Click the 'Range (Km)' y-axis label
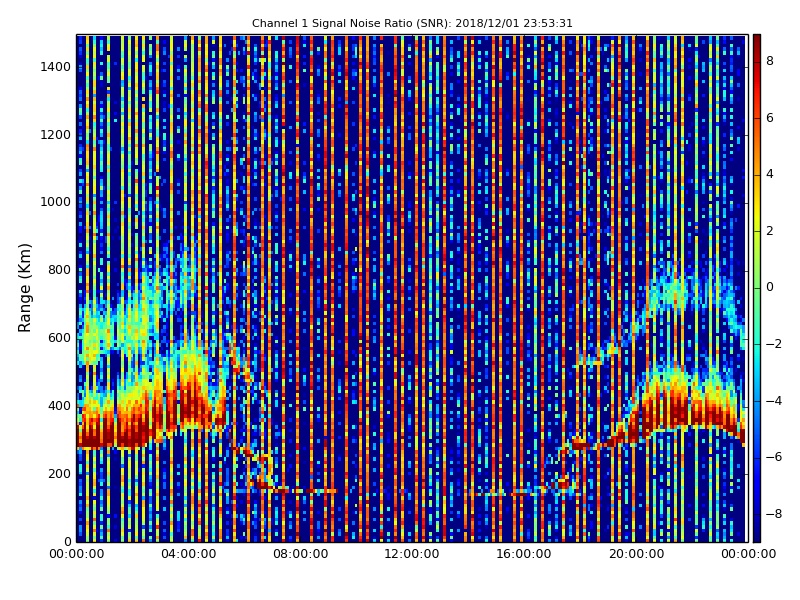Image resolution: width=800 pixels, height=600 pixels. coord(24,288)
